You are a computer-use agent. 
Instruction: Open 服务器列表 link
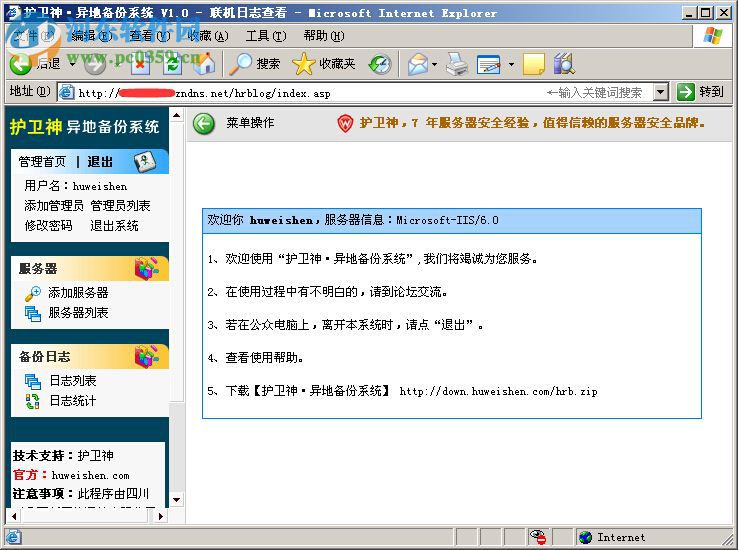pos(78,313)
